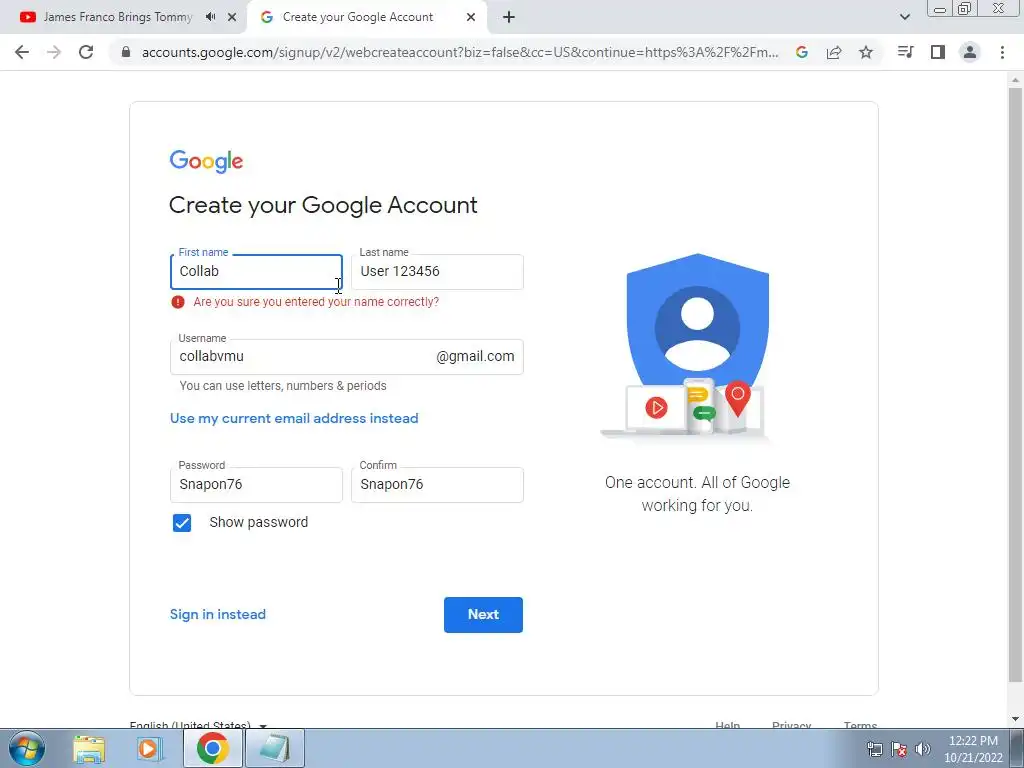1024x768 pixels.
Task: Click the 'Create your Google Account' heading
Action: 323,205
